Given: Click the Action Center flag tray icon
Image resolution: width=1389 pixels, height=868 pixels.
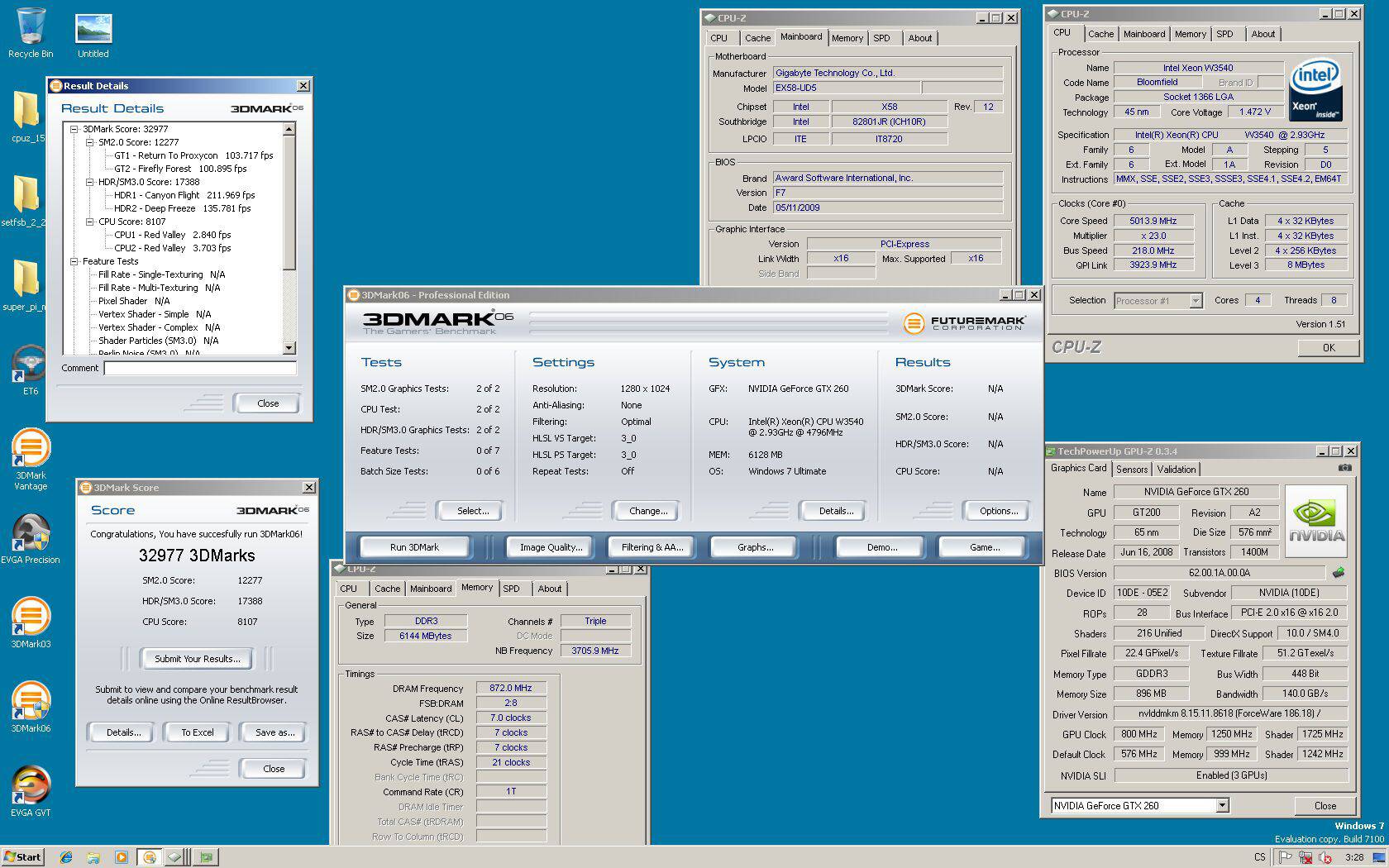Looking at the screenshot, I should tap(1286, 857).
